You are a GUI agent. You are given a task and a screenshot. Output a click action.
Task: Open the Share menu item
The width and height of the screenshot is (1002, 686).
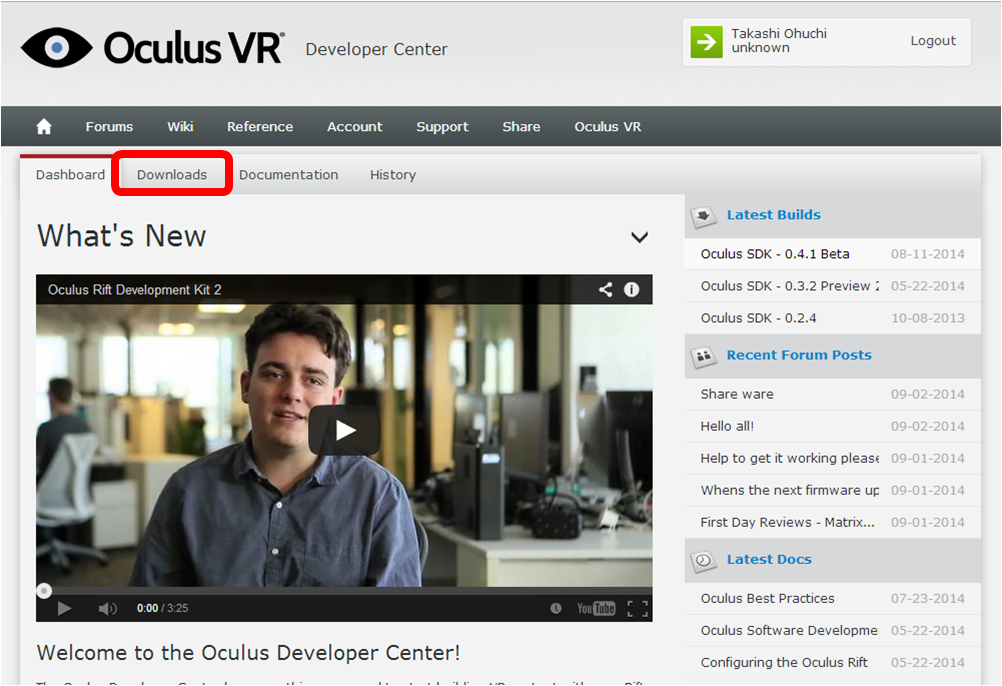coord(521,126)
